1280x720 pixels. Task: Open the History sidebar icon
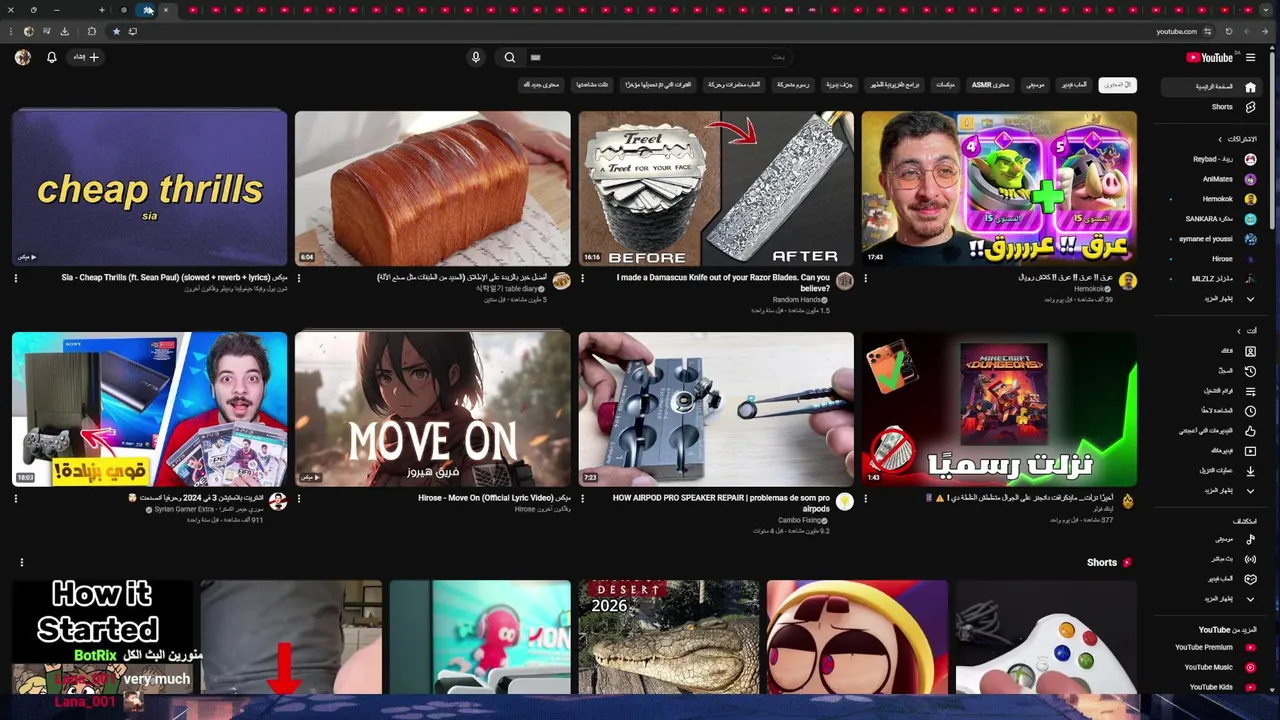(x=1250, y=371)
